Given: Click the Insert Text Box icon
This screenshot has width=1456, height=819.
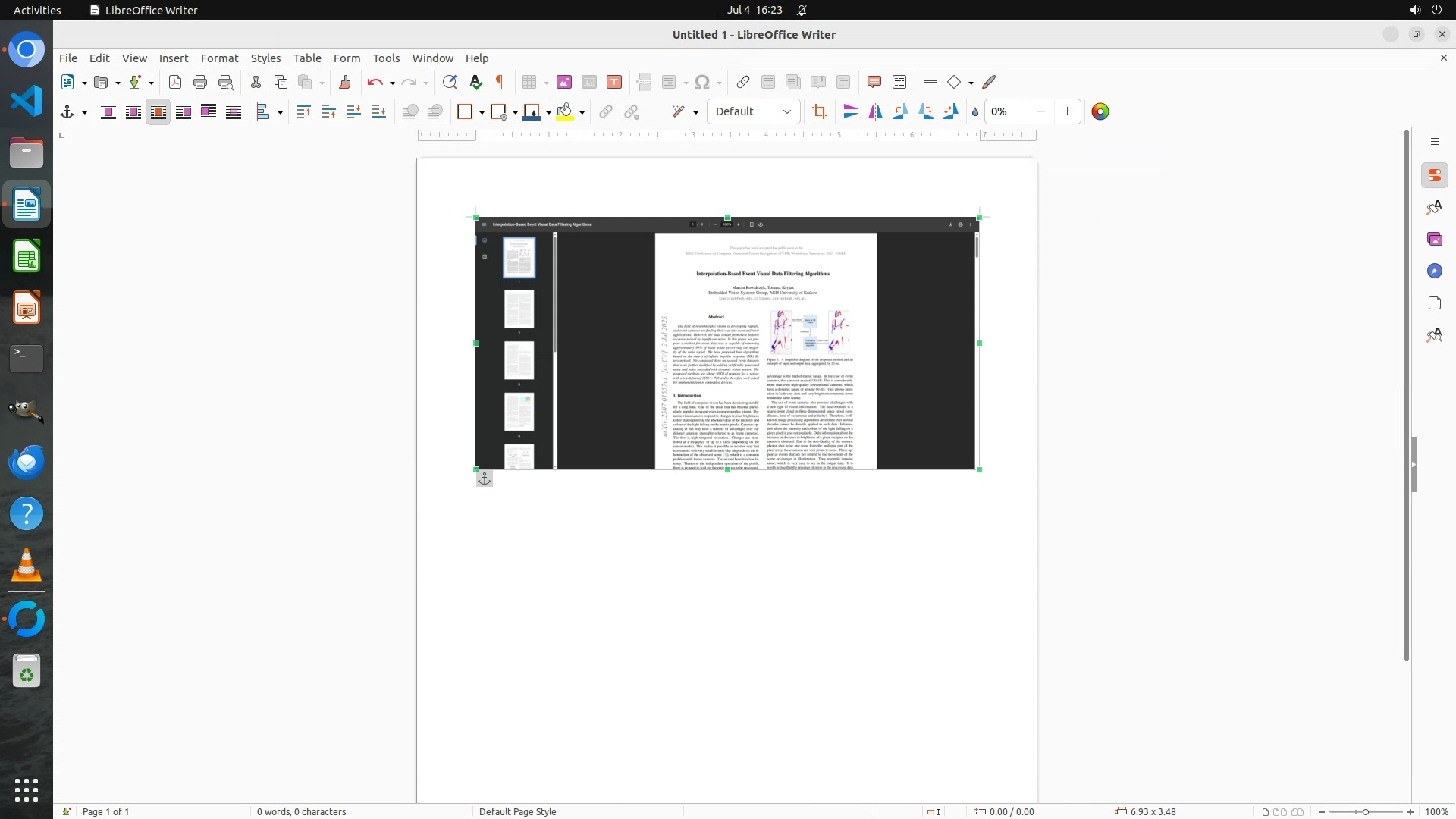Looking at the screenshot, I should coord(614,82).
